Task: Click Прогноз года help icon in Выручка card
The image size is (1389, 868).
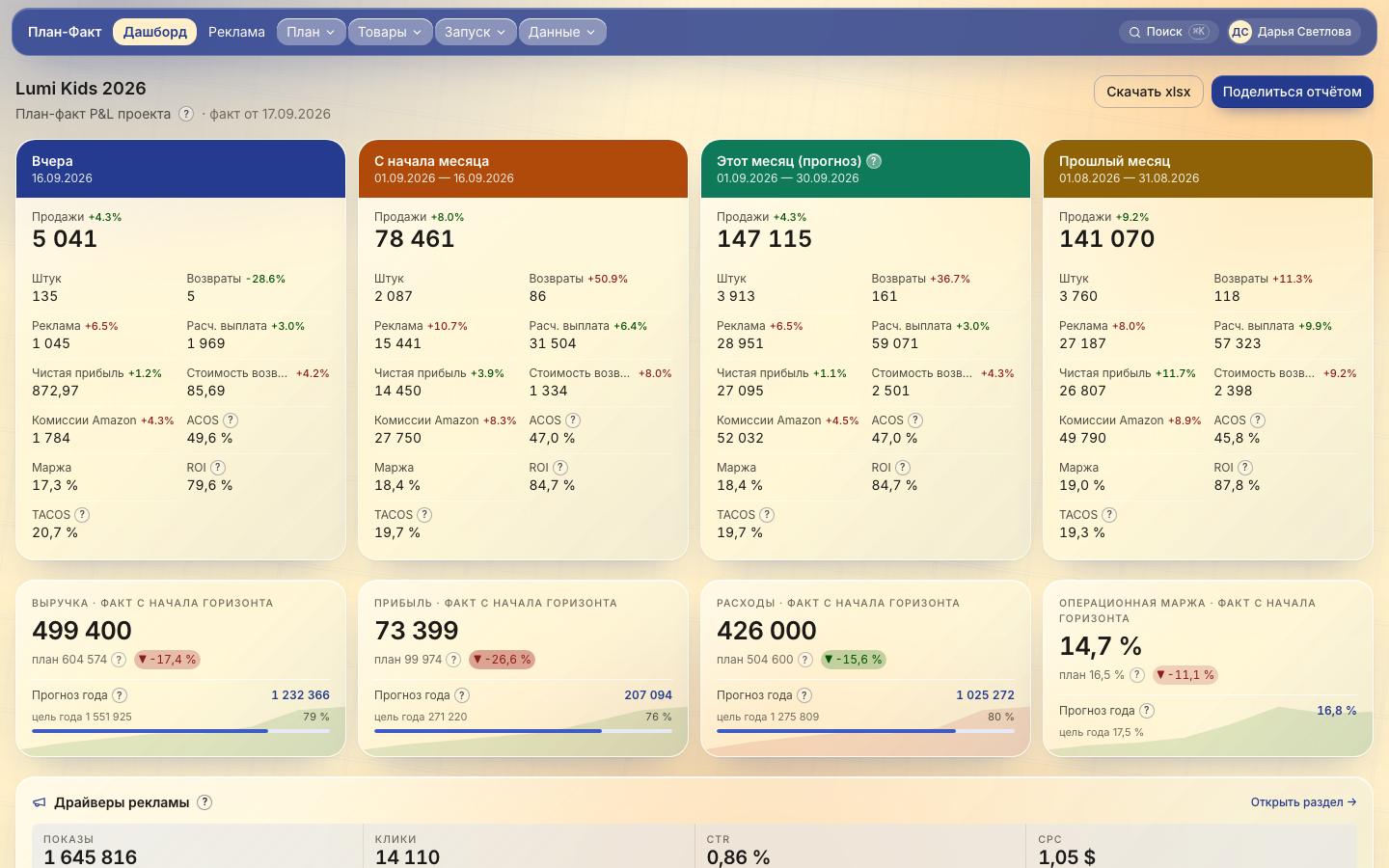Action: click(x=120, y=695)
